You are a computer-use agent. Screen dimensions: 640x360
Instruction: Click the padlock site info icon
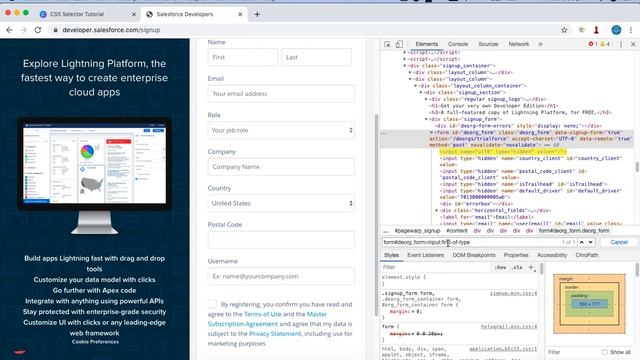[56, 30]
